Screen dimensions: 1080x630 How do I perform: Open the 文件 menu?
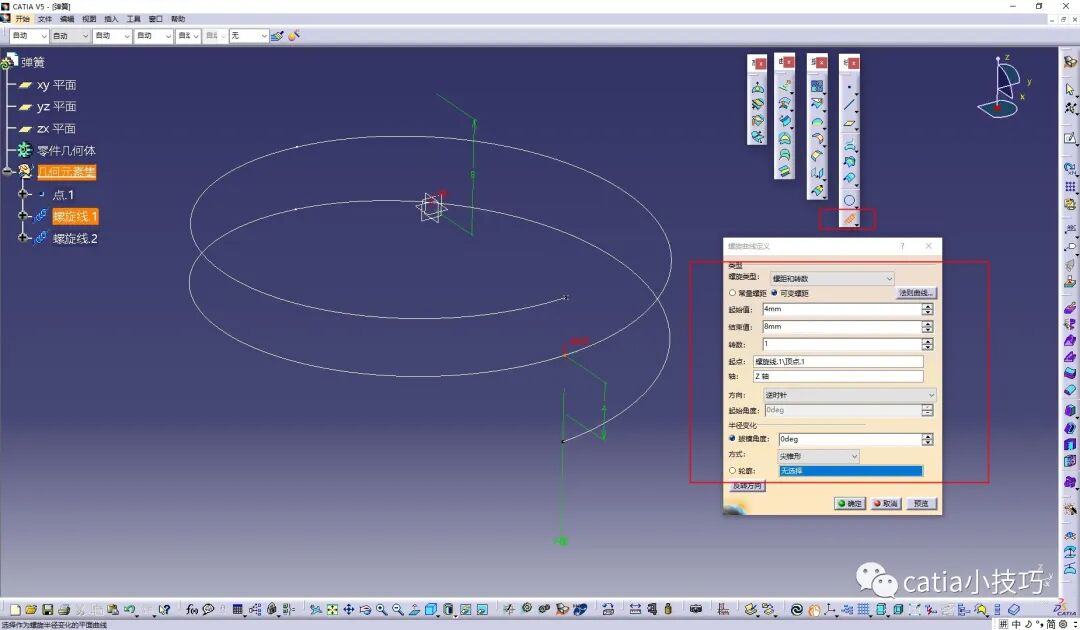[45, 19]
